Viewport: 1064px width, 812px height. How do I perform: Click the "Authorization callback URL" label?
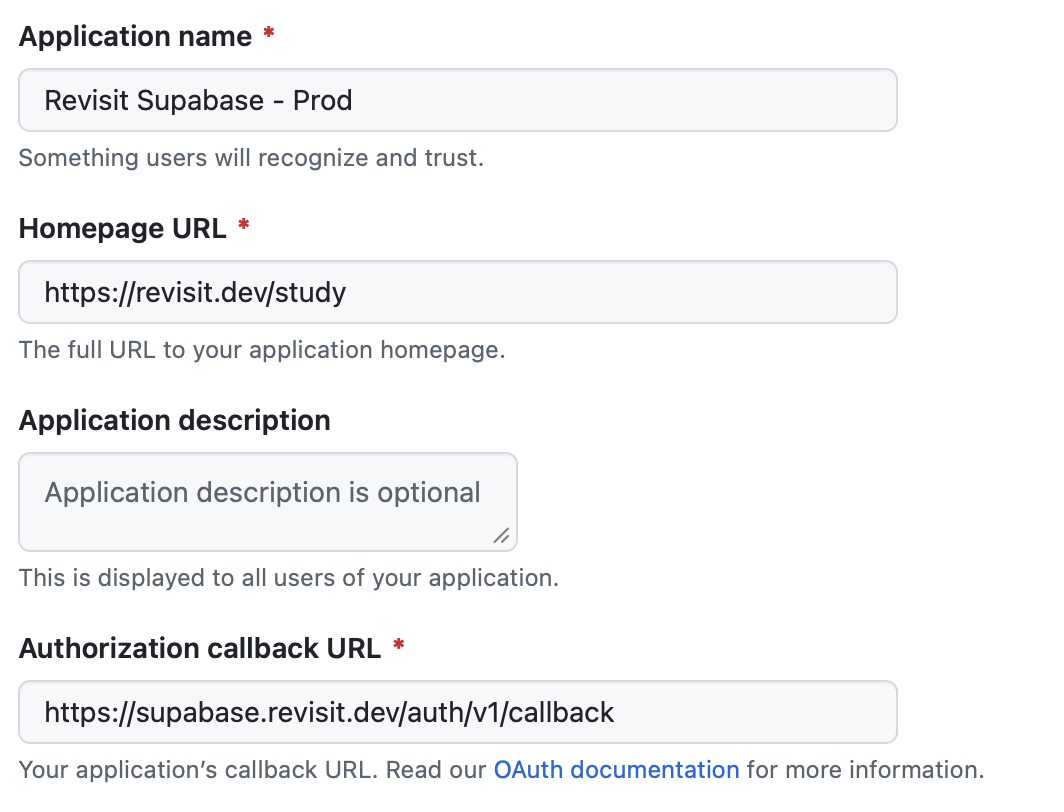click(x=200, y=648)
